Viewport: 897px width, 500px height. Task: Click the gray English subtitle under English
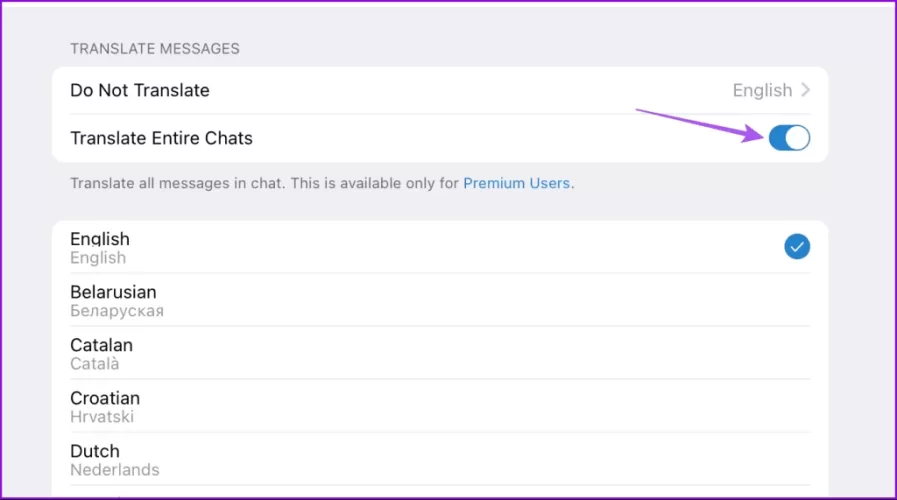click(x=98, y=258)
